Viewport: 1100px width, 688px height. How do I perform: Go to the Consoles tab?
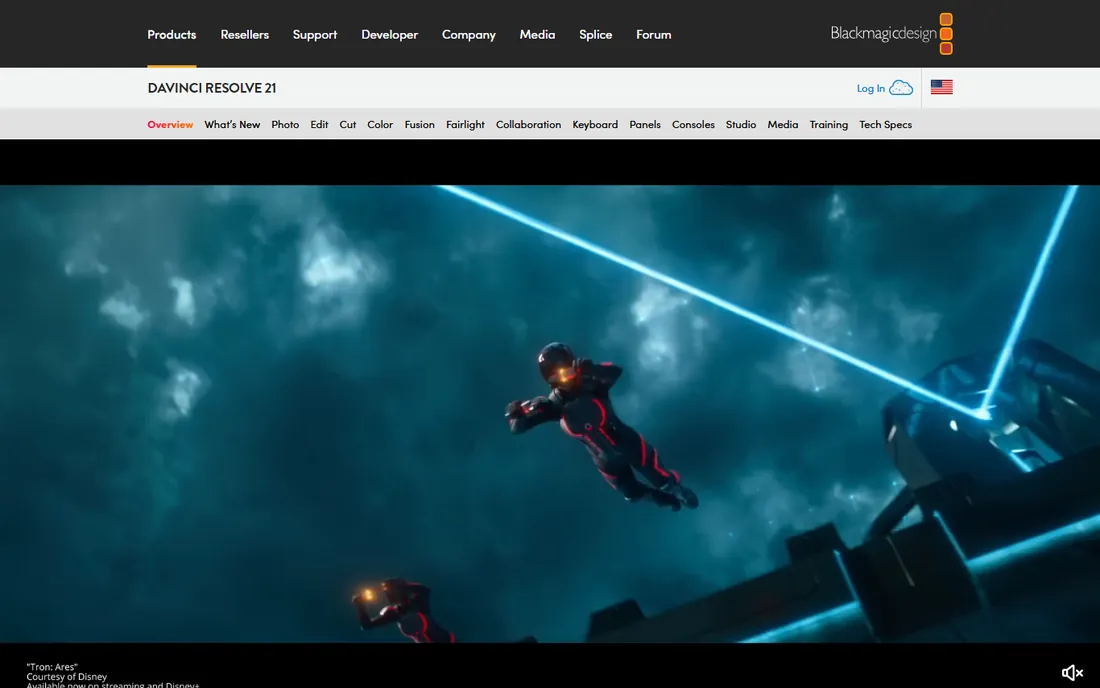click(693, 124)
